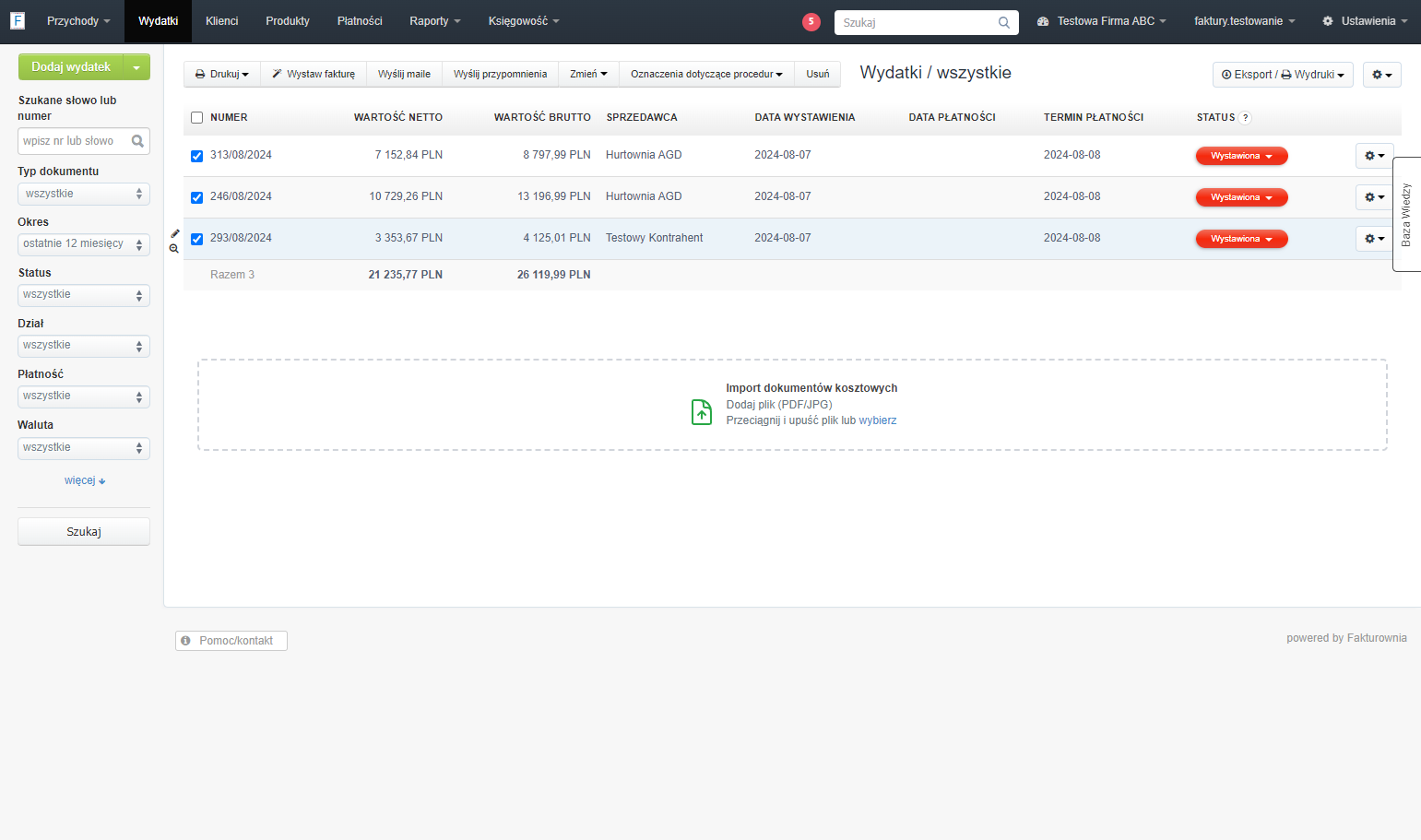Click the wybierz link to choose a file
The width and height of the screenshot is (1421, 840).
coord(878,420)
